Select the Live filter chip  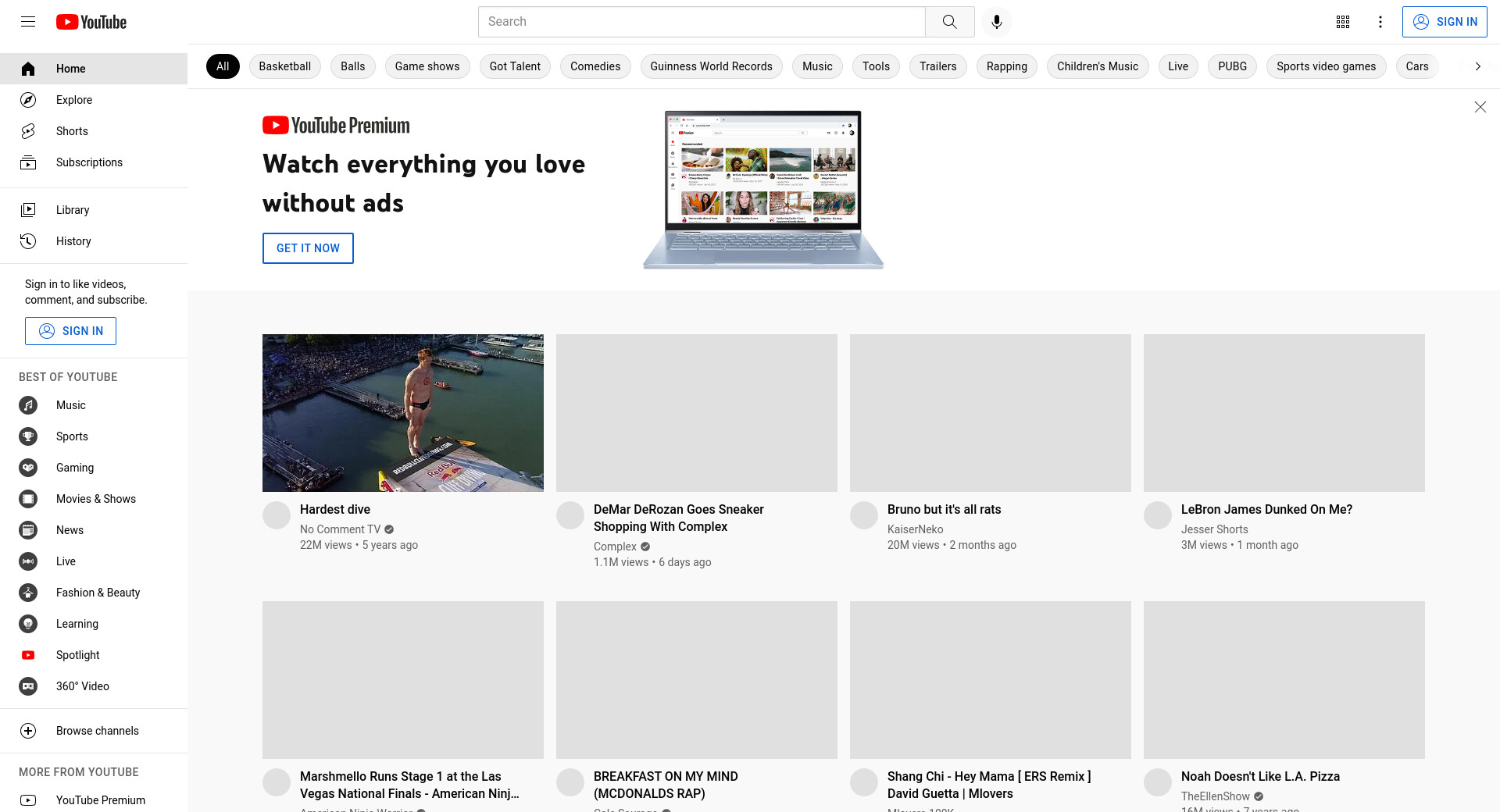[1178, 66]
